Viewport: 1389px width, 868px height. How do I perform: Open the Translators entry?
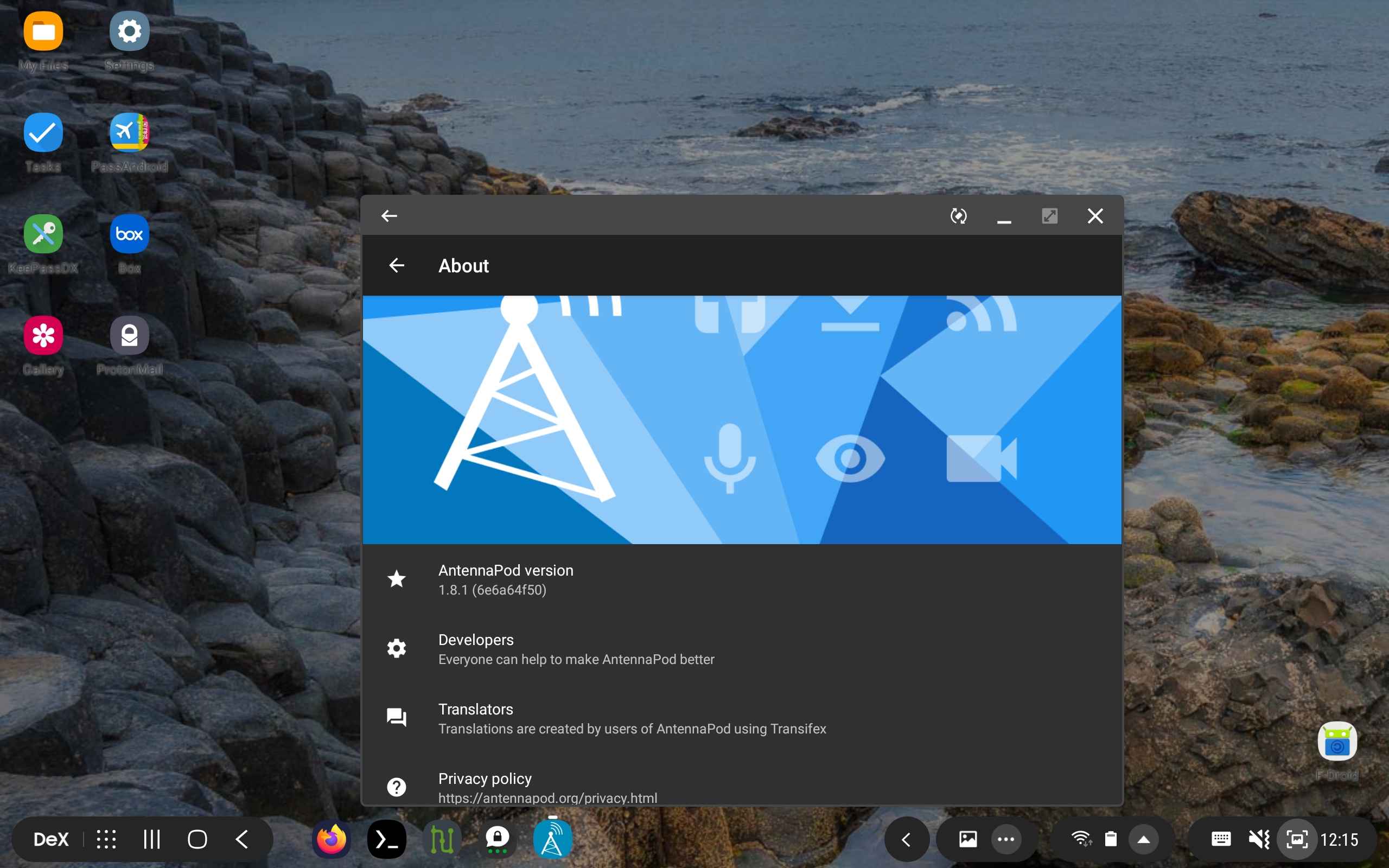tap(742, 718)
